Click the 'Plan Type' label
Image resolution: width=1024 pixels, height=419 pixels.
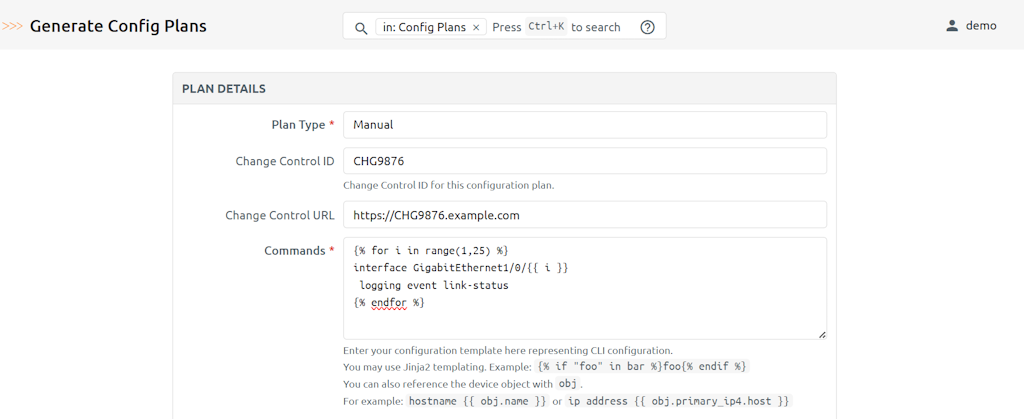click(298, 125)
